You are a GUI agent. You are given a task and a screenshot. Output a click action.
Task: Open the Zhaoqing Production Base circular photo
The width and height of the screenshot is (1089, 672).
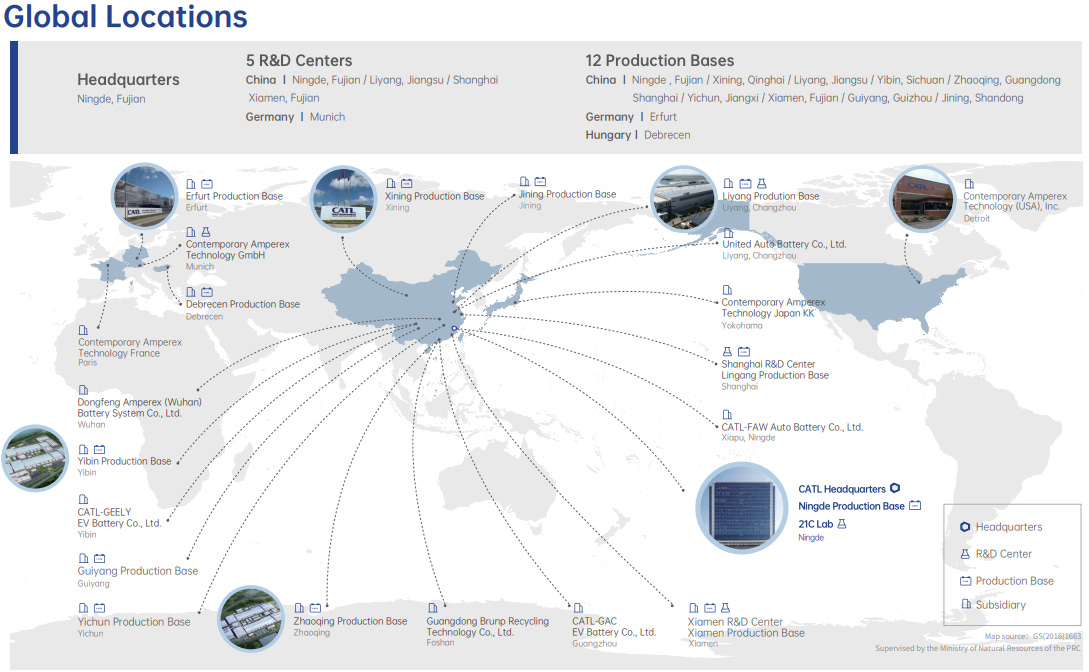point(251,619)
